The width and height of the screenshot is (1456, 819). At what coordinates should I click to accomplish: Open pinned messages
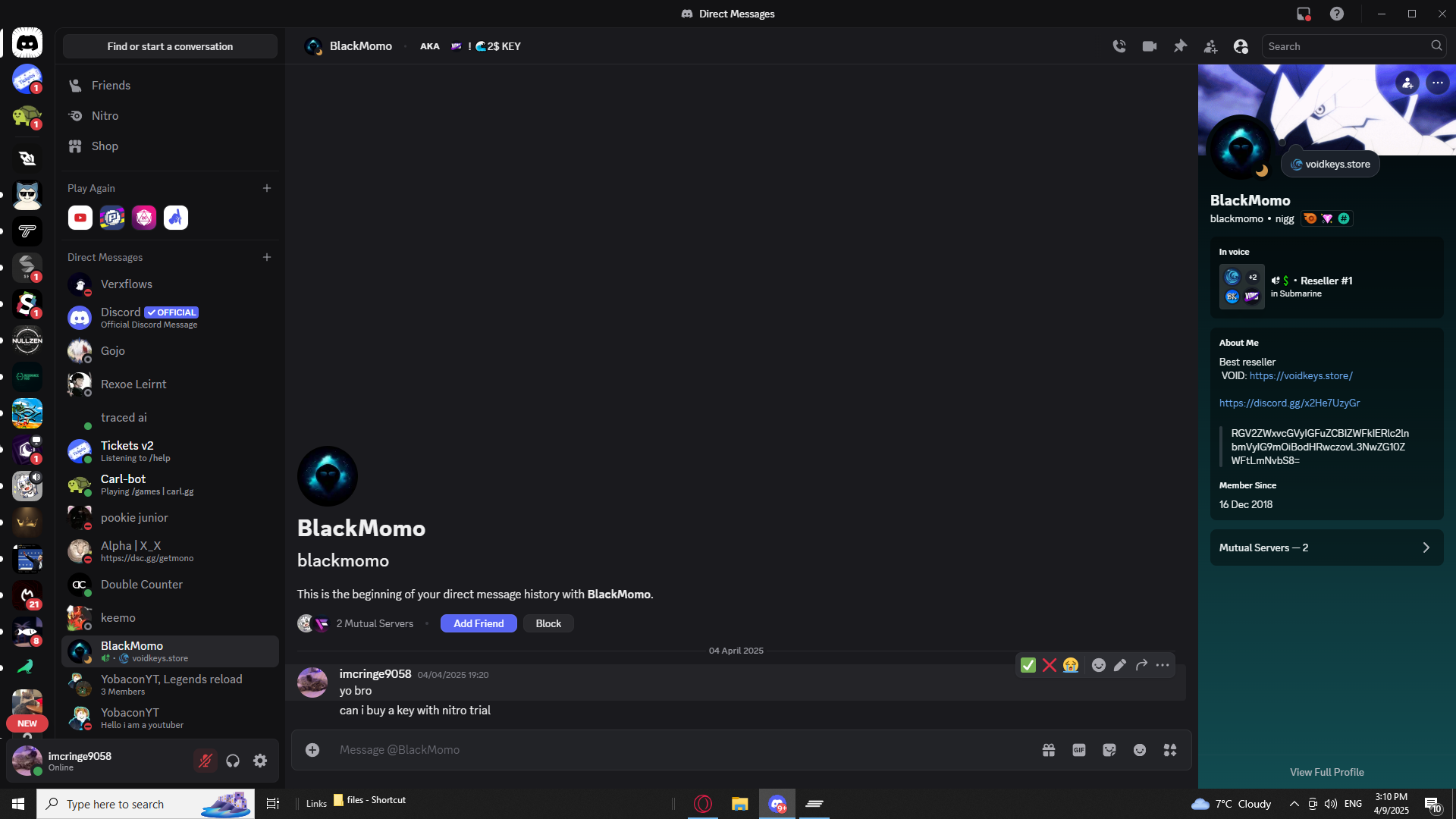tap(1180, 46)
